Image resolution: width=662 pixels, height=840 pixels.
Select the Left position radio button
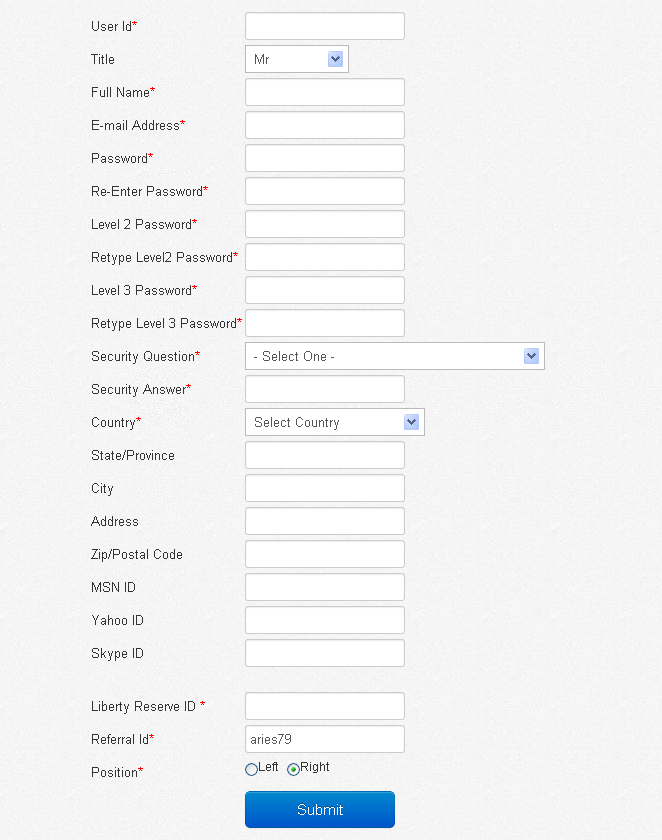(x=251, y=769)
